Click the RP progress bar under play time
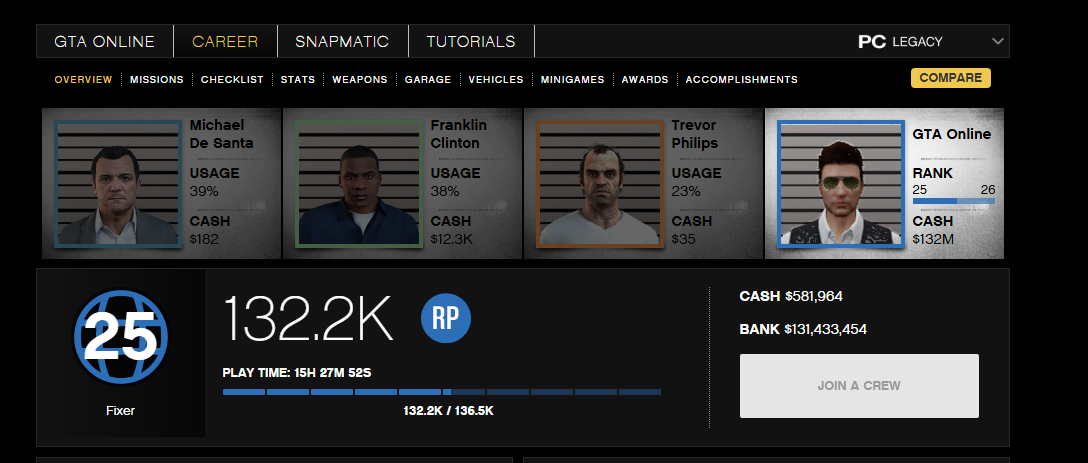1088x463 pixels. [441, 392]
